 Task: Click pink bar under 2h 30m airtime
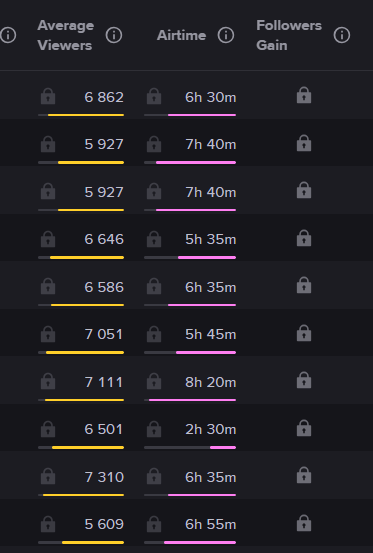[223, 448]
